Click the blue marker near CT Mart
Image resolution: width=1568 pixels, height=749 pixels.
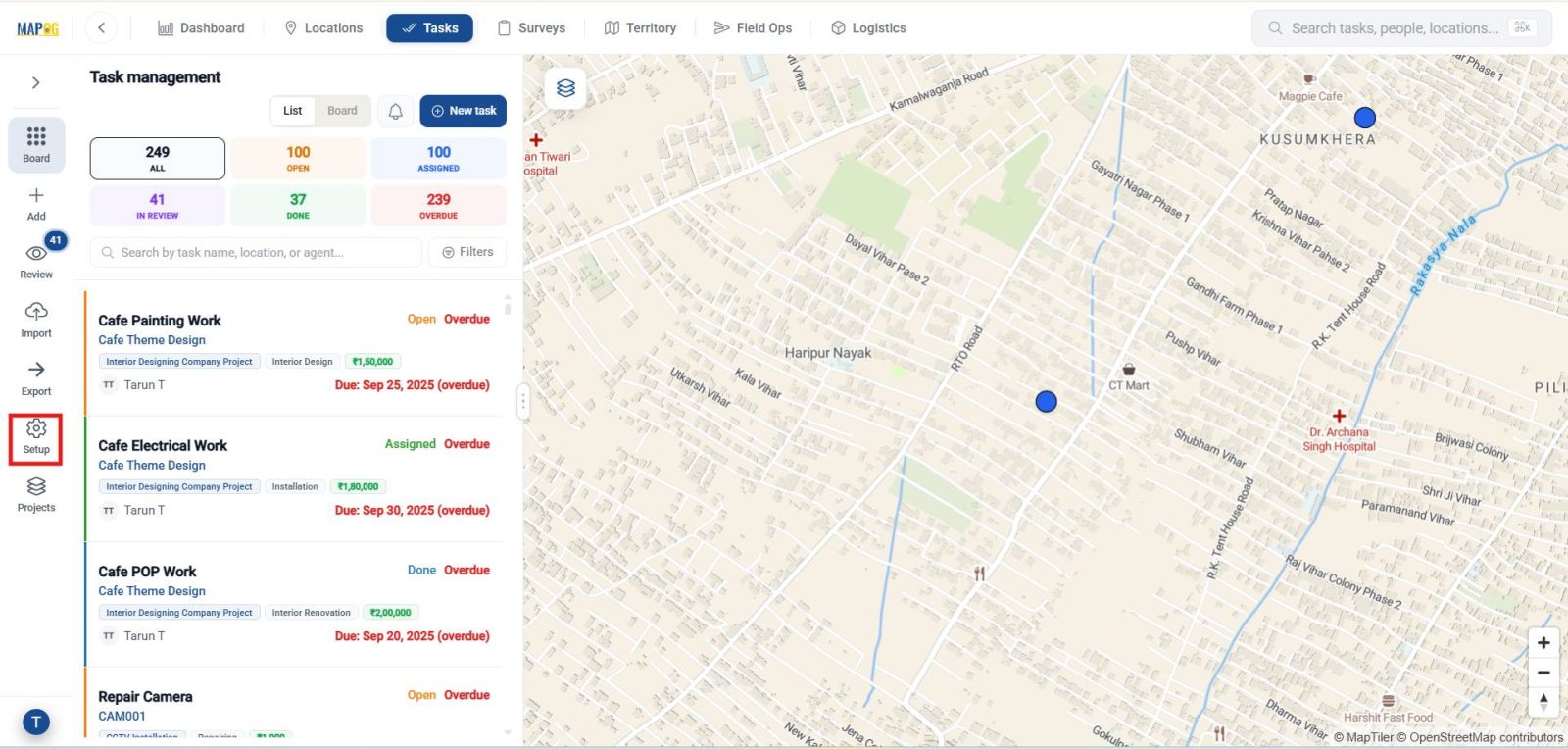(x=1047, y=401)
